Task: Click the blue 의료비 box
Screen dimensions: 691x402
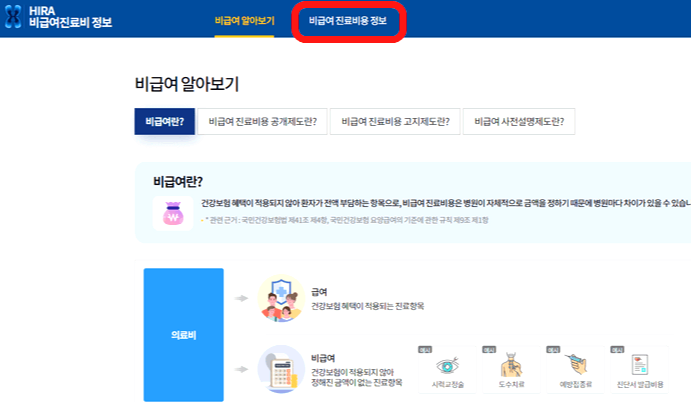Action: 183,335
